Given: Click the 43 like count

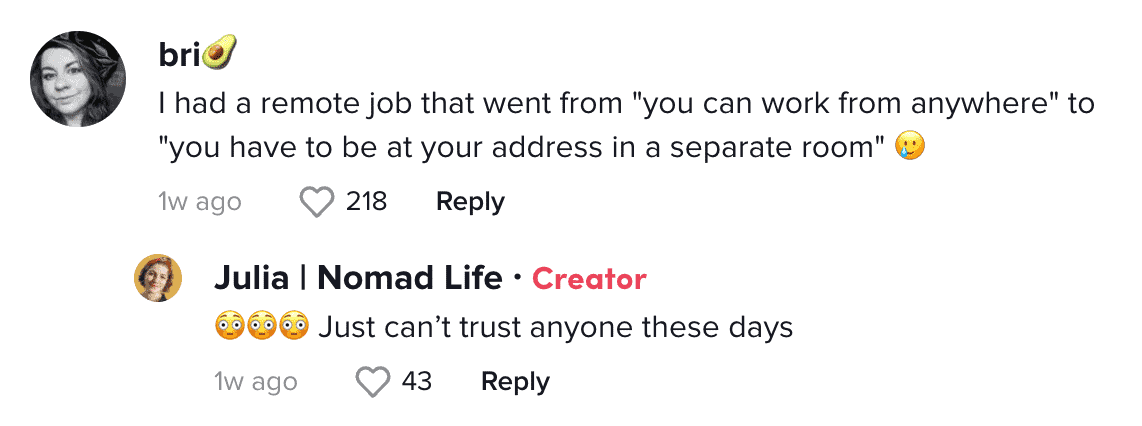Looking at the screenshot, I should pyautogui.click(x=417, y=381).
